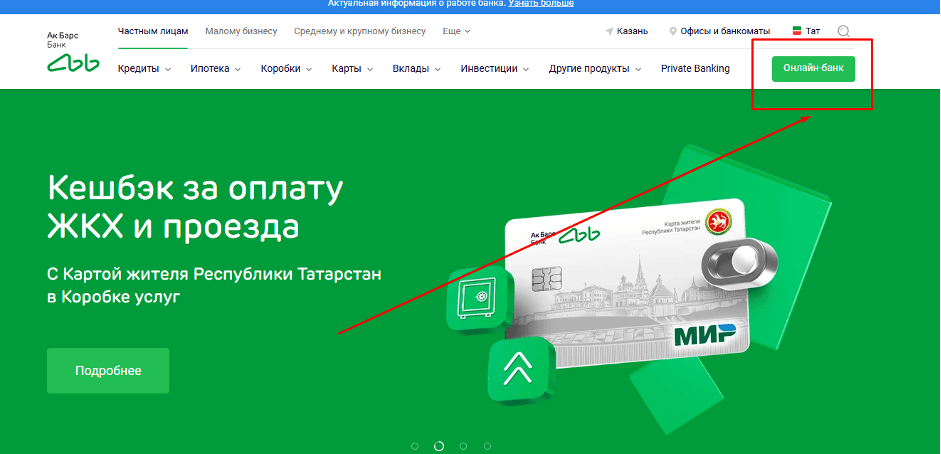This screenshot has height=454, width=941.
Task: Click the map pin icon for offices
Action: [673, 31]
